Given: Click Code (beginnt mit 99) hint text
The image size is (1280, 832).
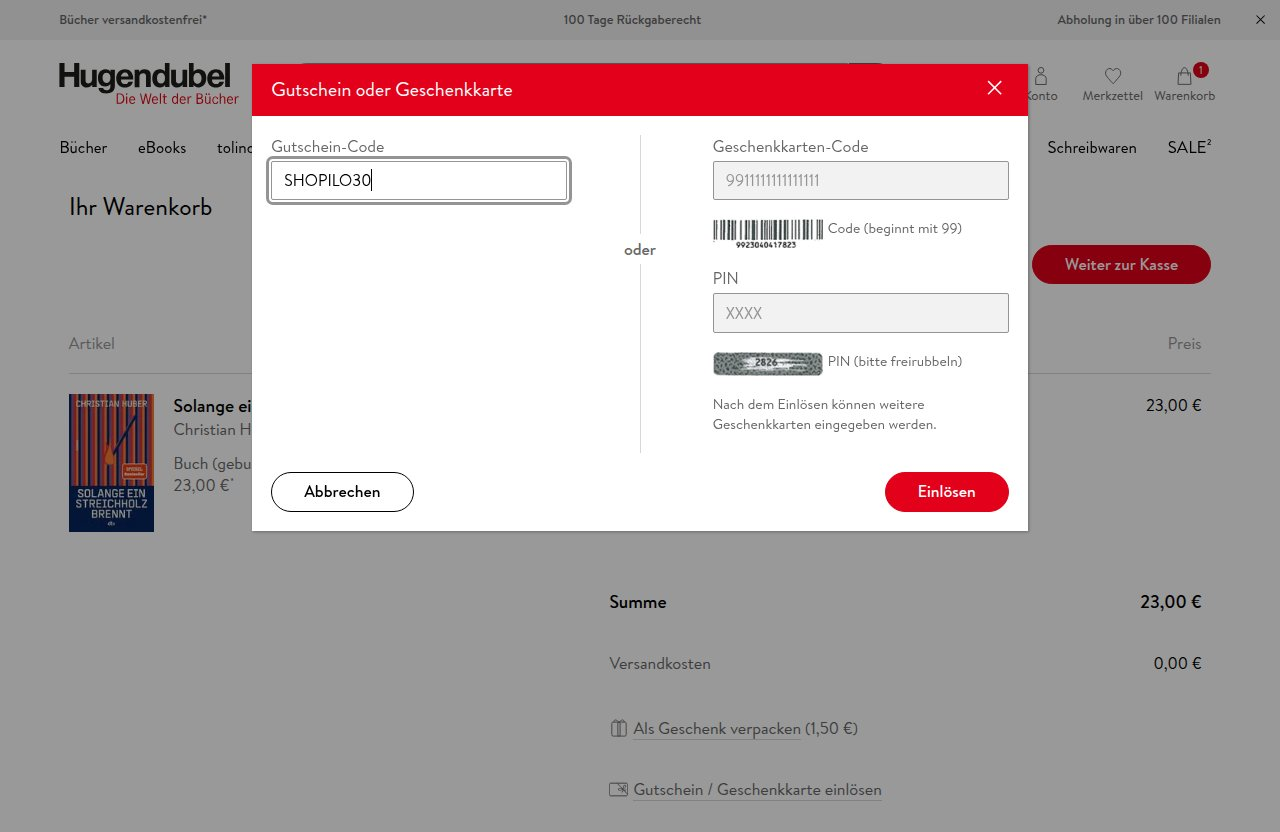Looking at the screenshot, I should pyautogui.click(x=895, y=229).
